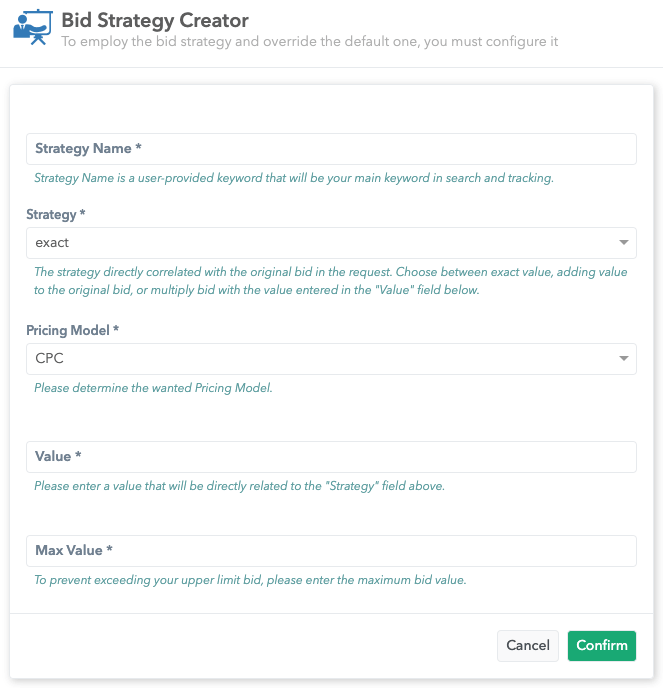This screenshot has width=663, height=688.
Task: Click the 'Please determine the wanted Pricing Model' hint
Action: [x=153, y=388]
